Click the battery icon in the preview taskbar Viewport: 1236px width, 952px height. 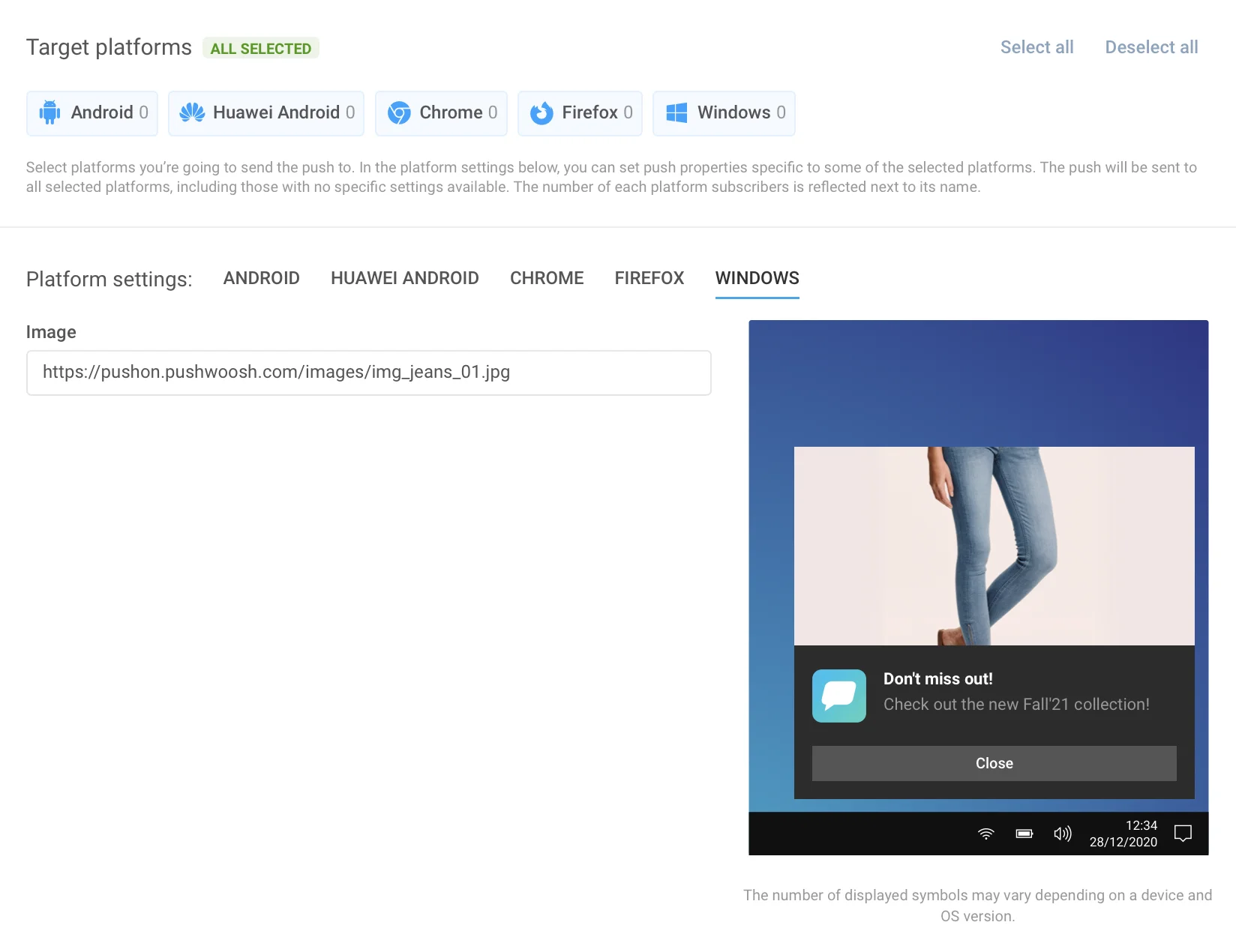coord(1024,833)
